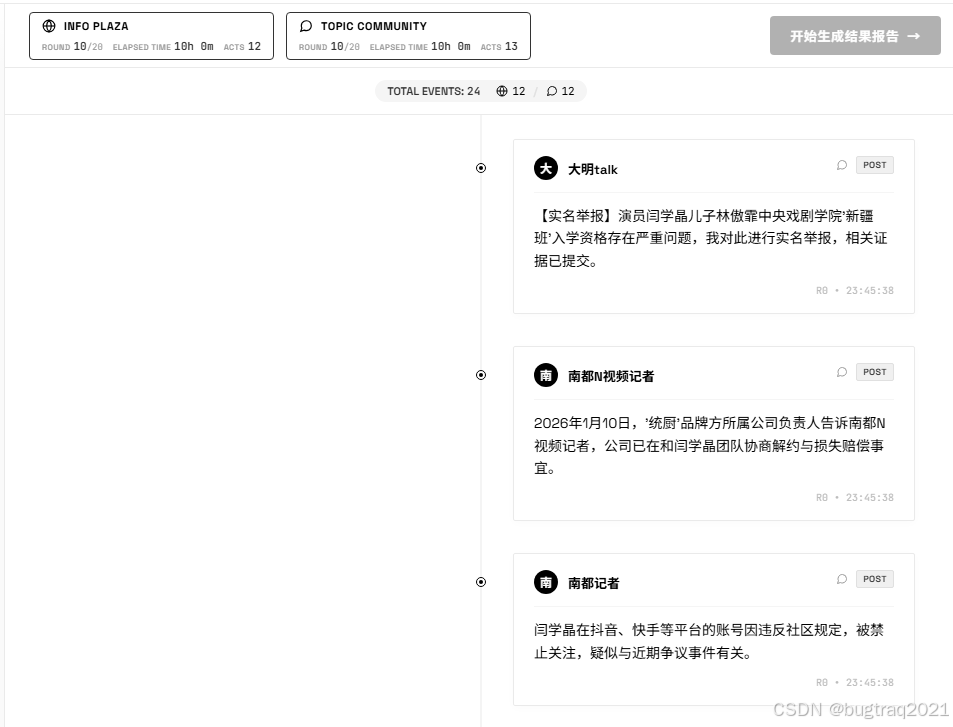Click the 大 avatar of 大明talk

(x=546, y=168)
